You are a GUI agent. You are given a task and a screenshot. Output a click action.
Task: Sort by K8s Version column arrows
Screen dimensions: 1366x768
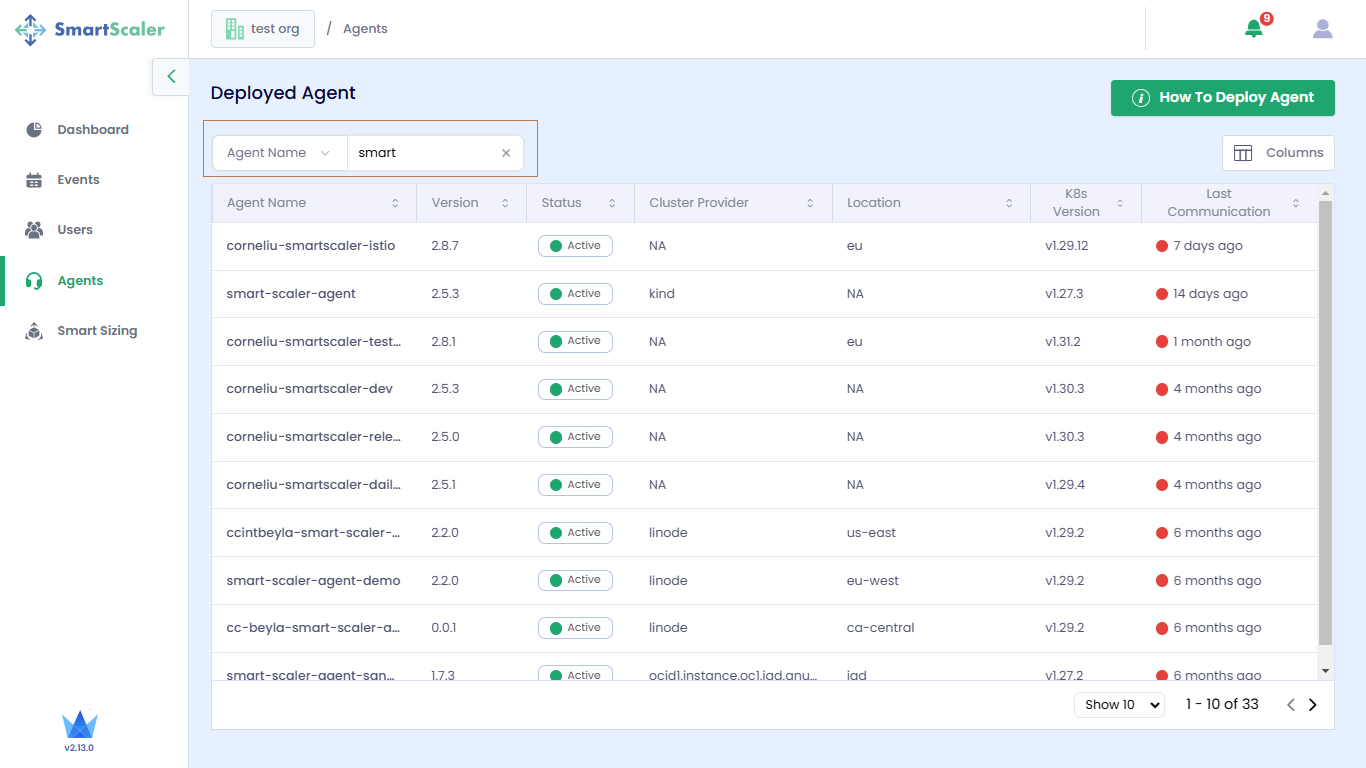(1120, 203)
